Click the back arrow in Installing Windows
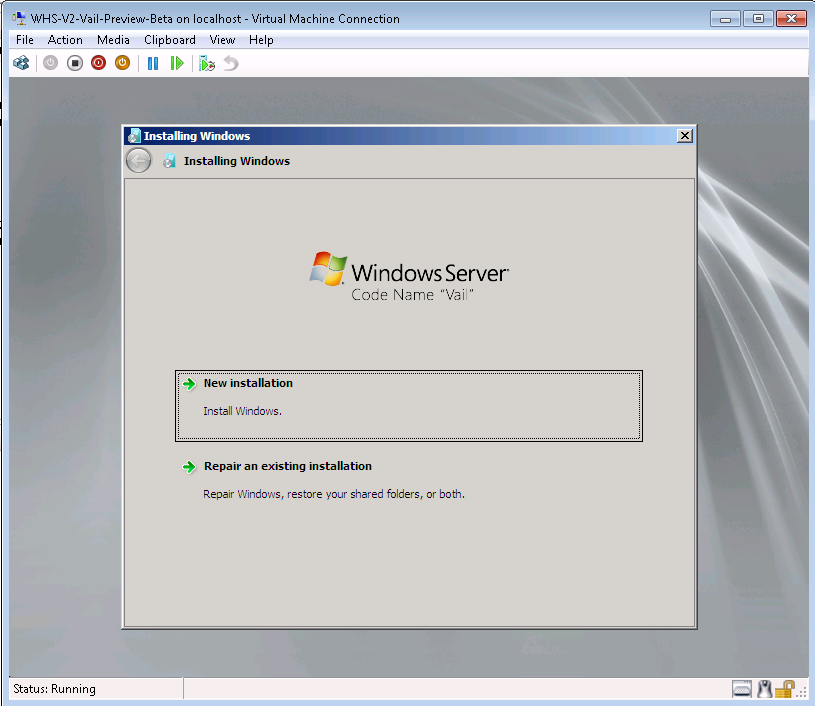Viewport: 815px width, 706px height. [139, 161]
